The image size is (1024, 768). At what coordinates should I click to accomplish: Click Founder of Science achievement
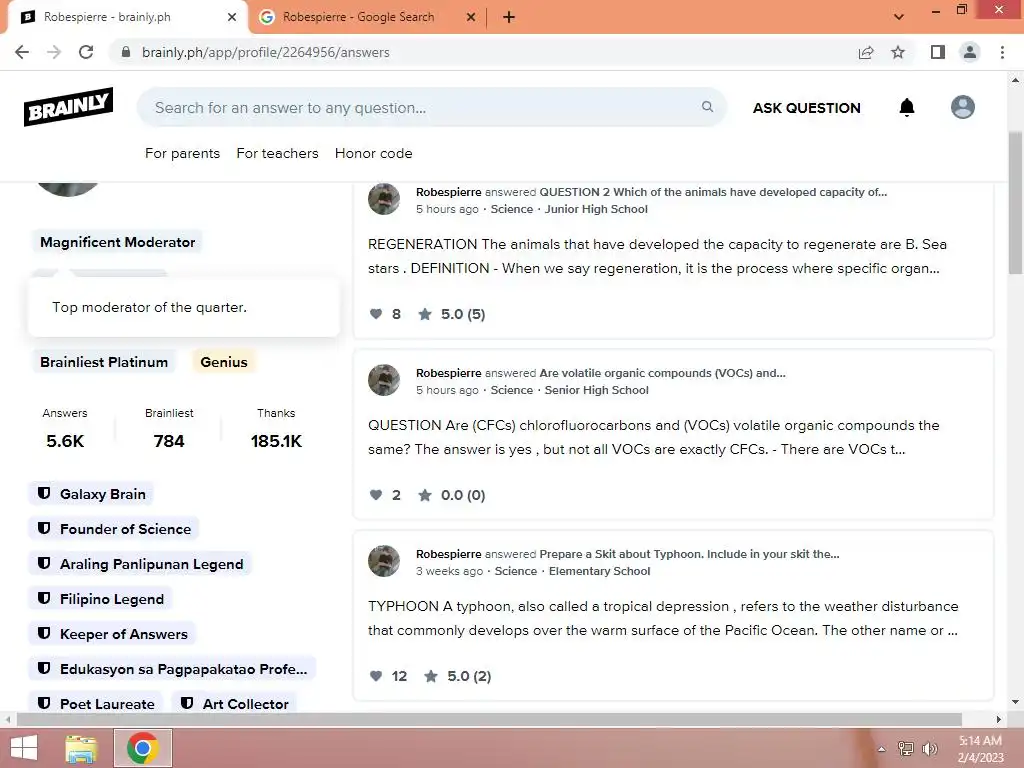[x=114, y=529]
